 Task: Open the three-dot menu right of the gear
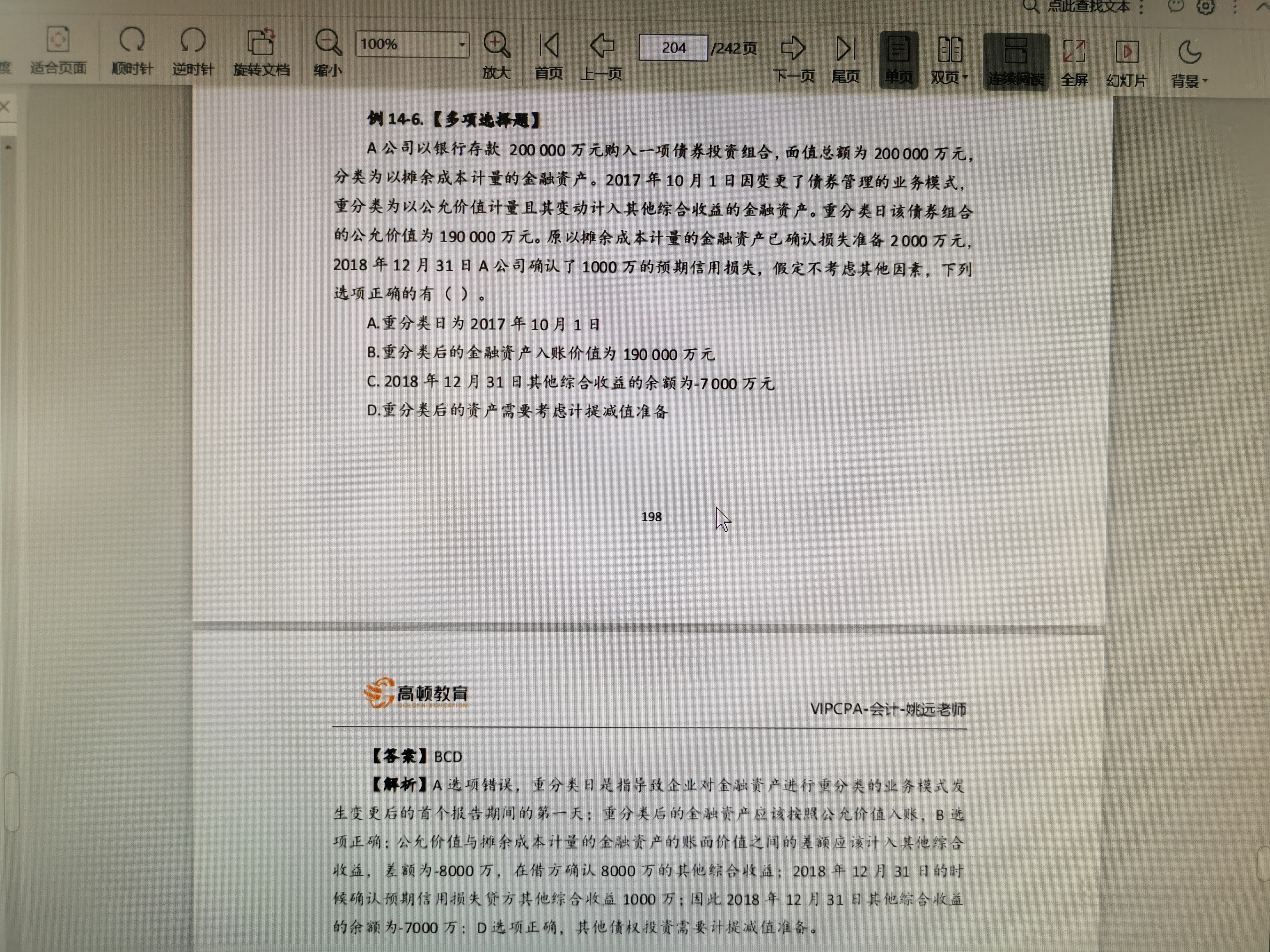point(1235,7)
